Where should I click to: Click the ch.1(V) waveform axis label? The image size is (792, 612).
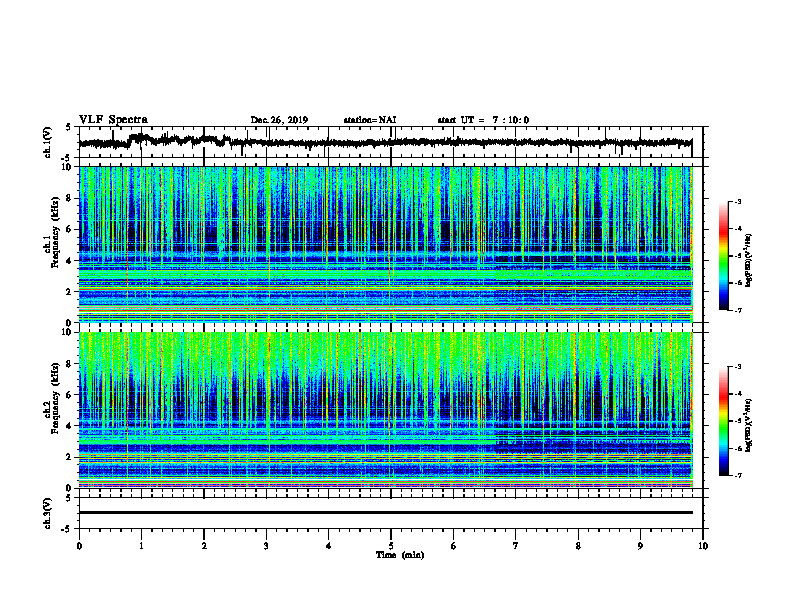tap(48, 142)
